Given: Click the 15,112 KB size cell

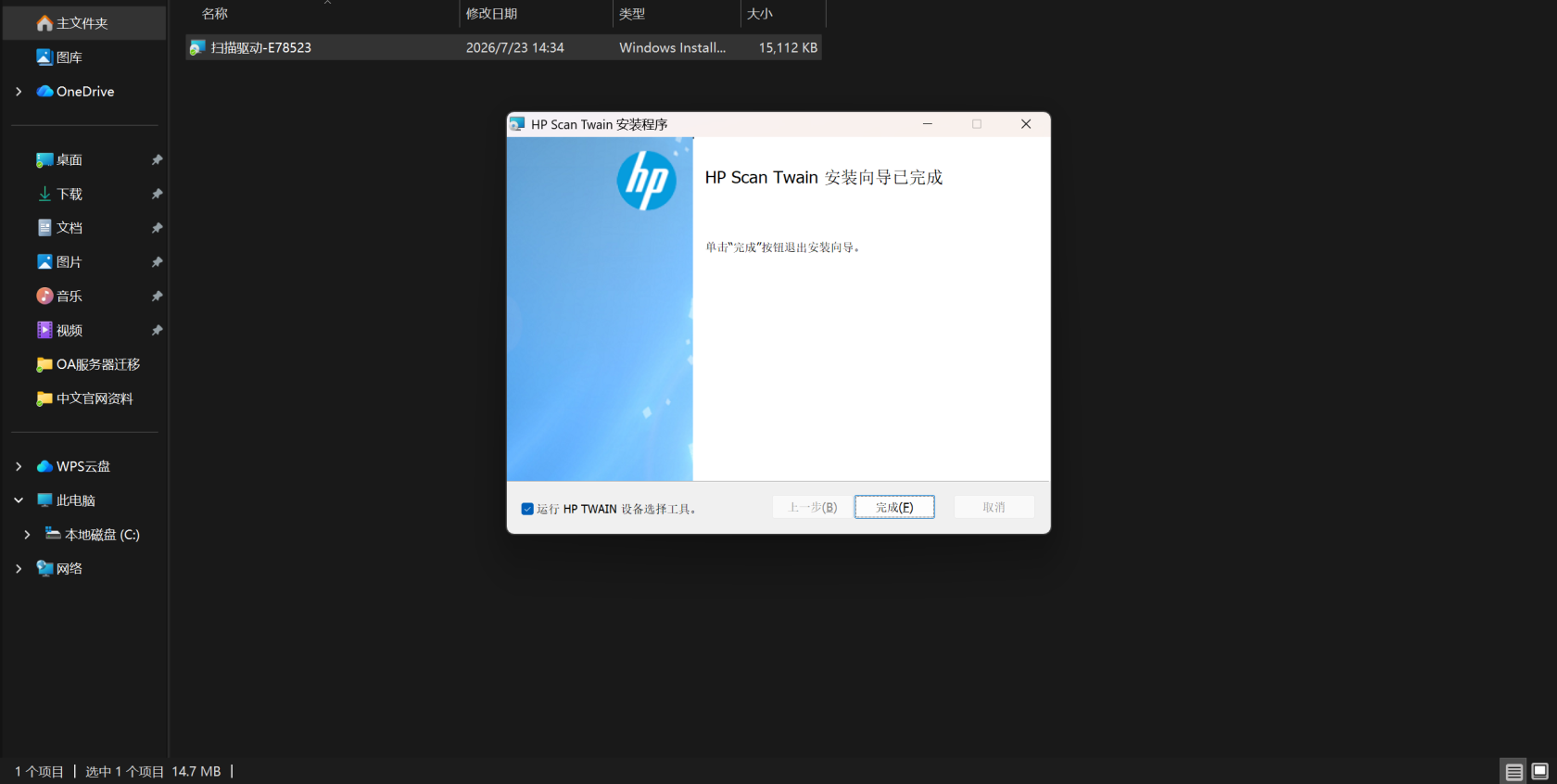Looking at the screenshot, I should coord(788,48).
